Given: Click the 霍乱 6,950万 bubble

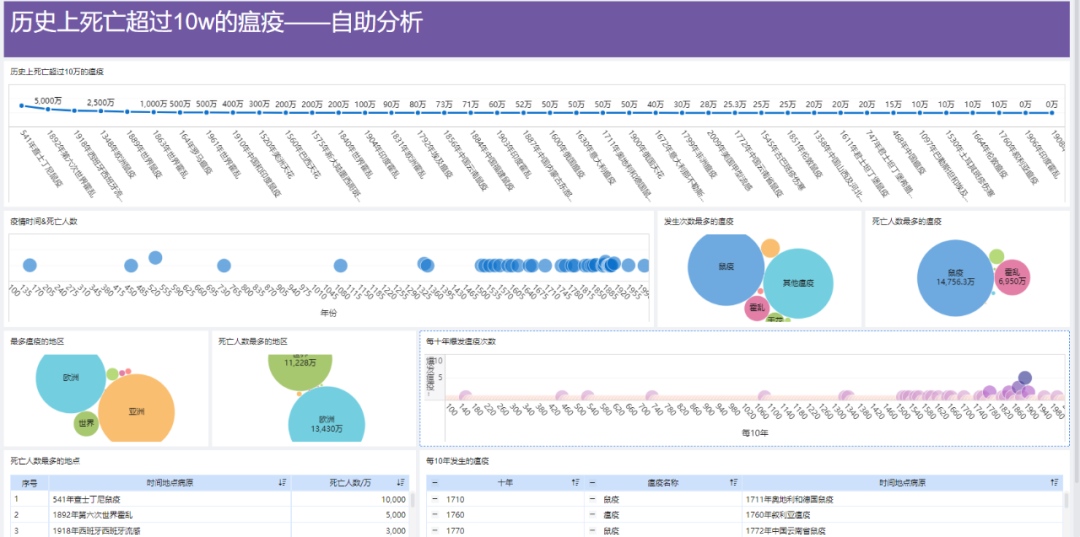Looking at the screenshot, I should (x=1012, y=277).
